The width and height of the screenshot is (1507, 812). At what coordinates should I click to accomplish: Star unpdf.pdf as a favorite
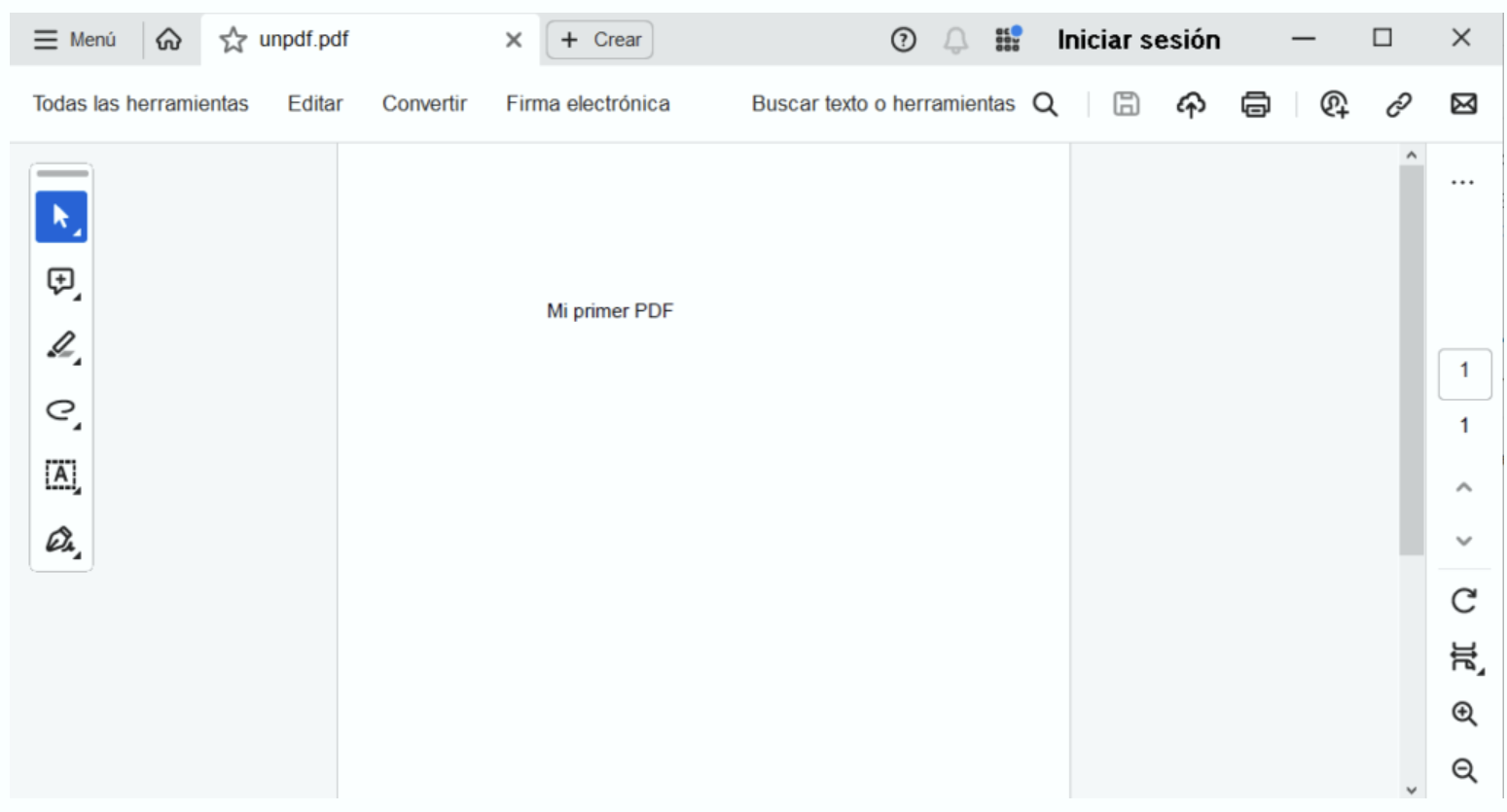[233, 40]
